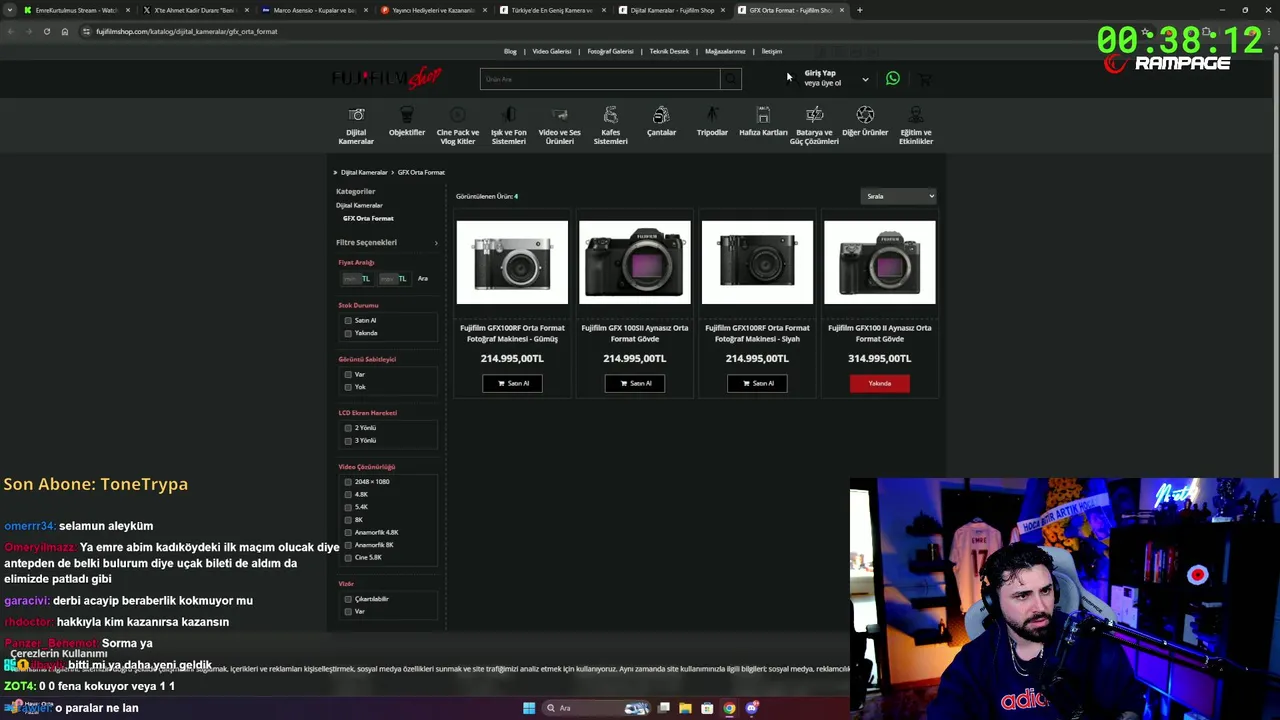Viewport: 1280px width, 720px height.
Task: Click the Ürün Ara search field
Action: (600, 79)
